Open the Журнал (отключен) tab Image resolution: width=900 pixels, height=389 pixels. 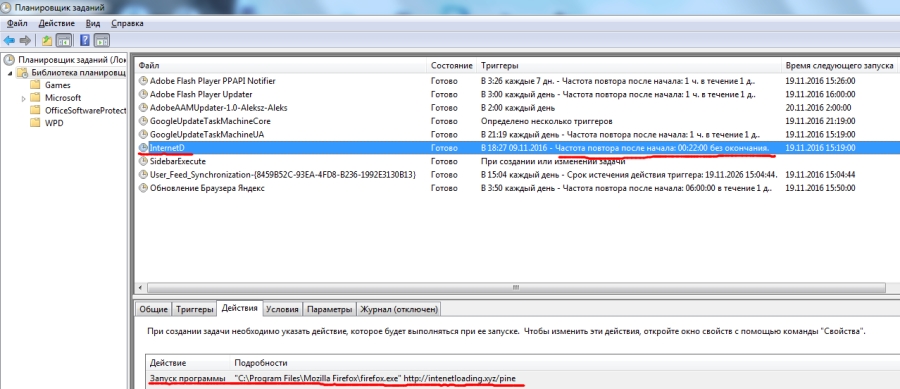[399, 309]
